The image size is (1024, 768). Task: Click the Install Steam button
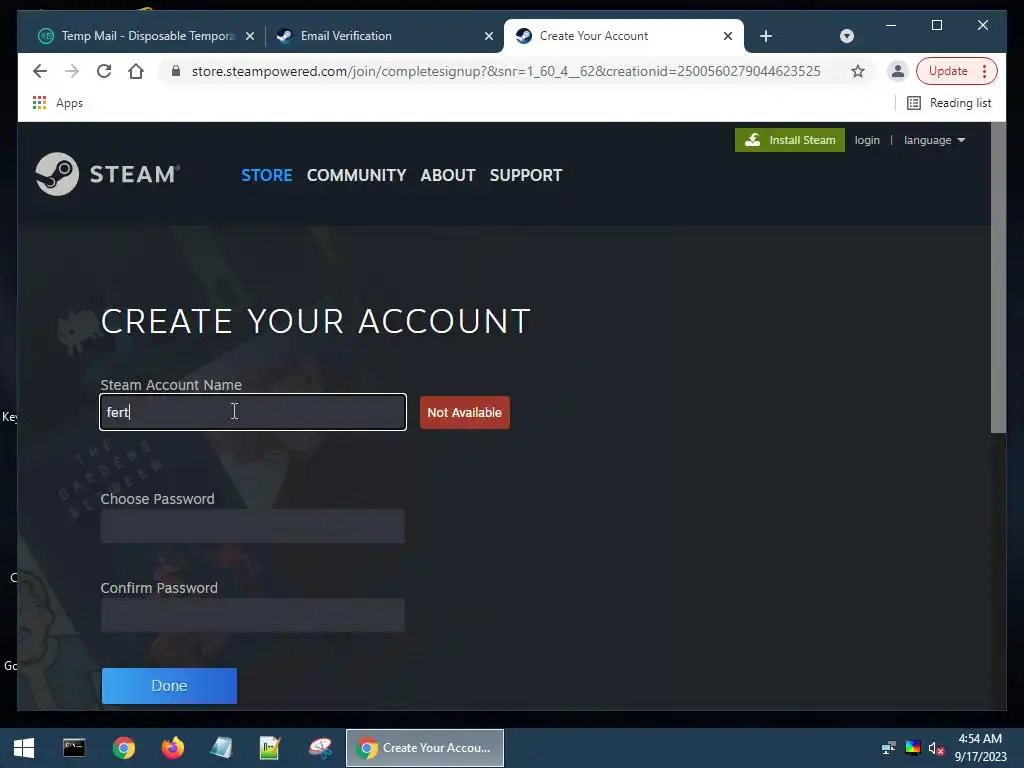click(x=790, y=140)
